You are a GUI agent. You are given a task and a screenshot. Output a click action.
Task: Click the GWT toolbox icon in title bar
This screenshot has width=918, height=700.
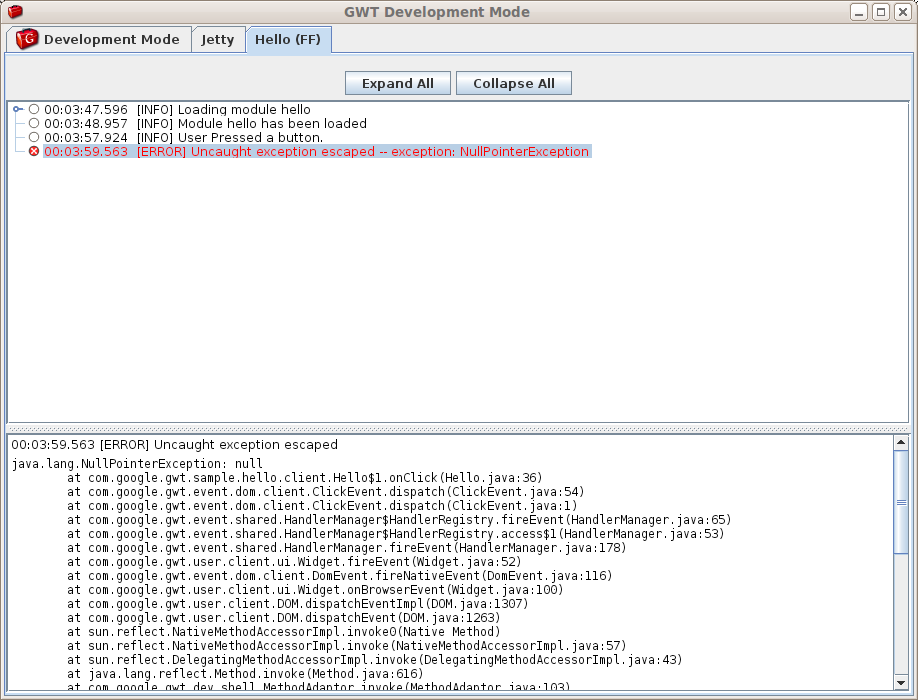(x=15, y=11)
